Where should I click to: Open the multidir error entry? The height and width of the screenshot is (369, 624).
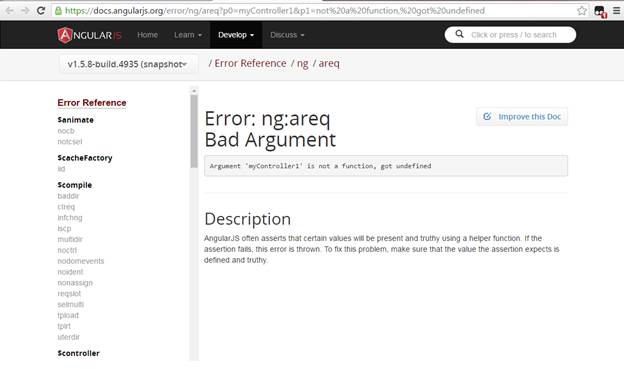click(x=70, y=239)
